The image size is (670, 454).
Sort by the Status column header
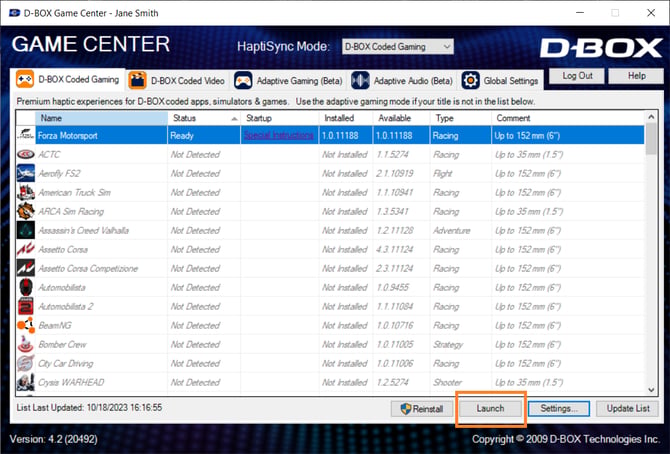(x=204, y=118)
